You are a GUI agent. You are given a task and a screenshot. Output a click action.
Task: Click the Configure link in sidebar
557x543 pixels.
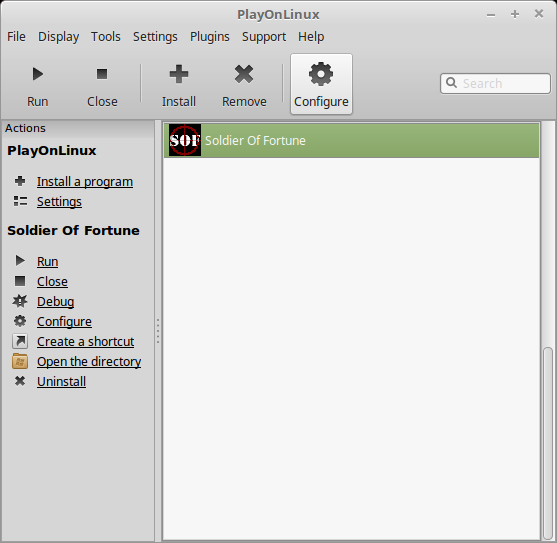(64, 322)
